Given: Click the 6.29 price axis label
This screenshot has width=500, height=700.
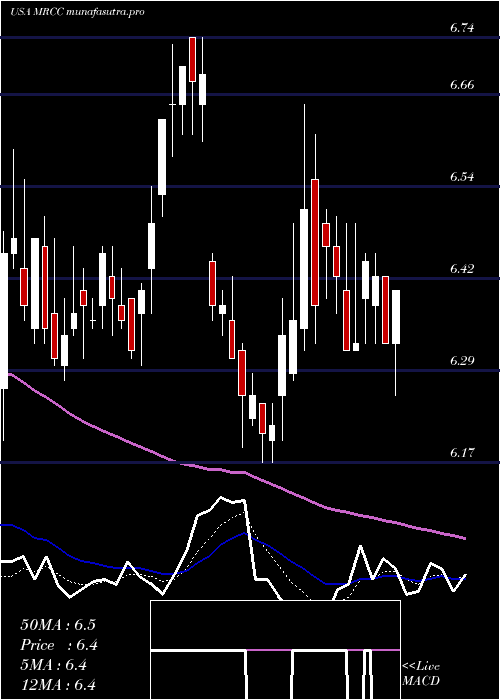Looking at the screenshot, I should 462,360.
